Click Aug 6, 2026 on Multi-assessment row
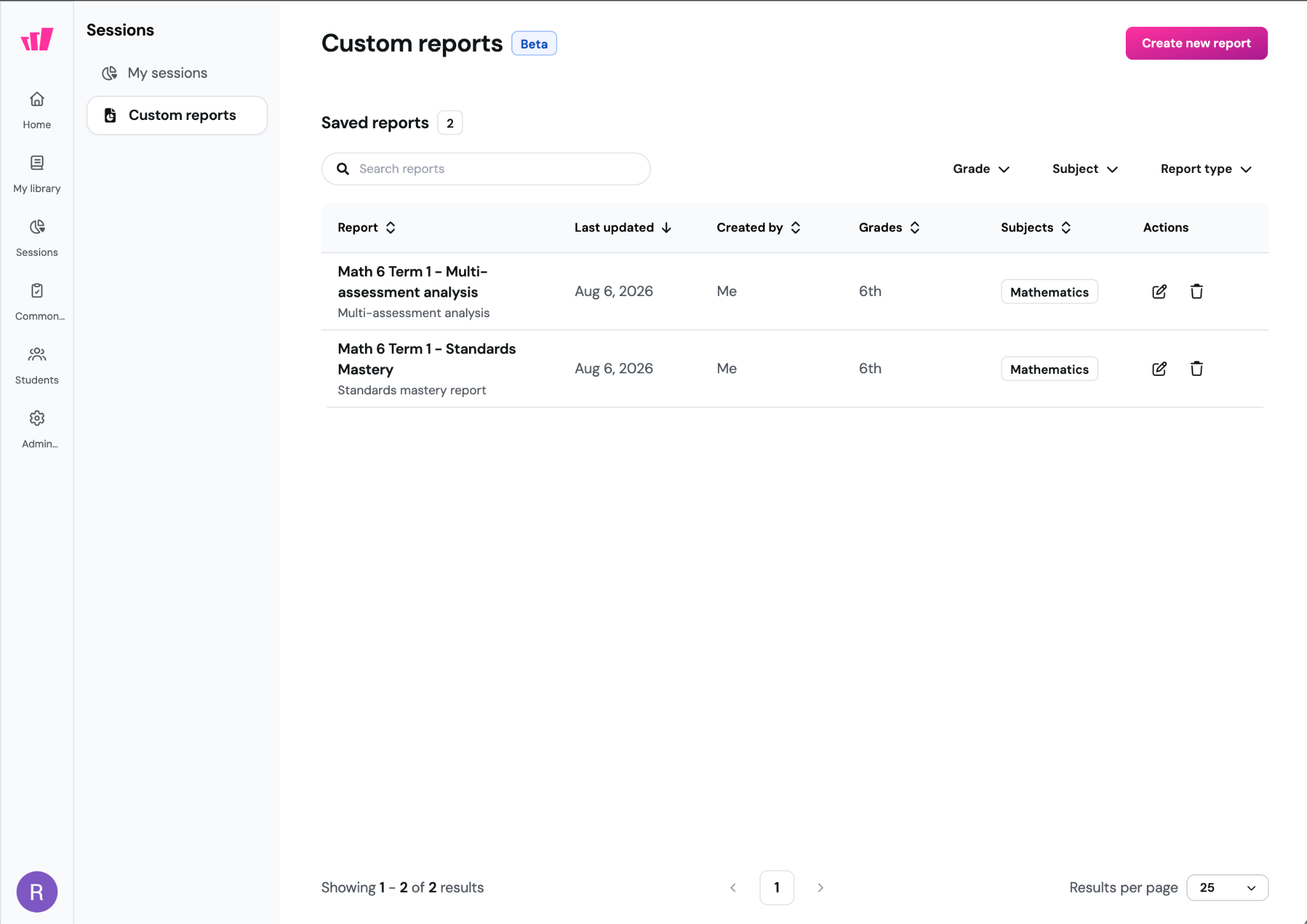The image size is (1307, 924). pos(613,292)
